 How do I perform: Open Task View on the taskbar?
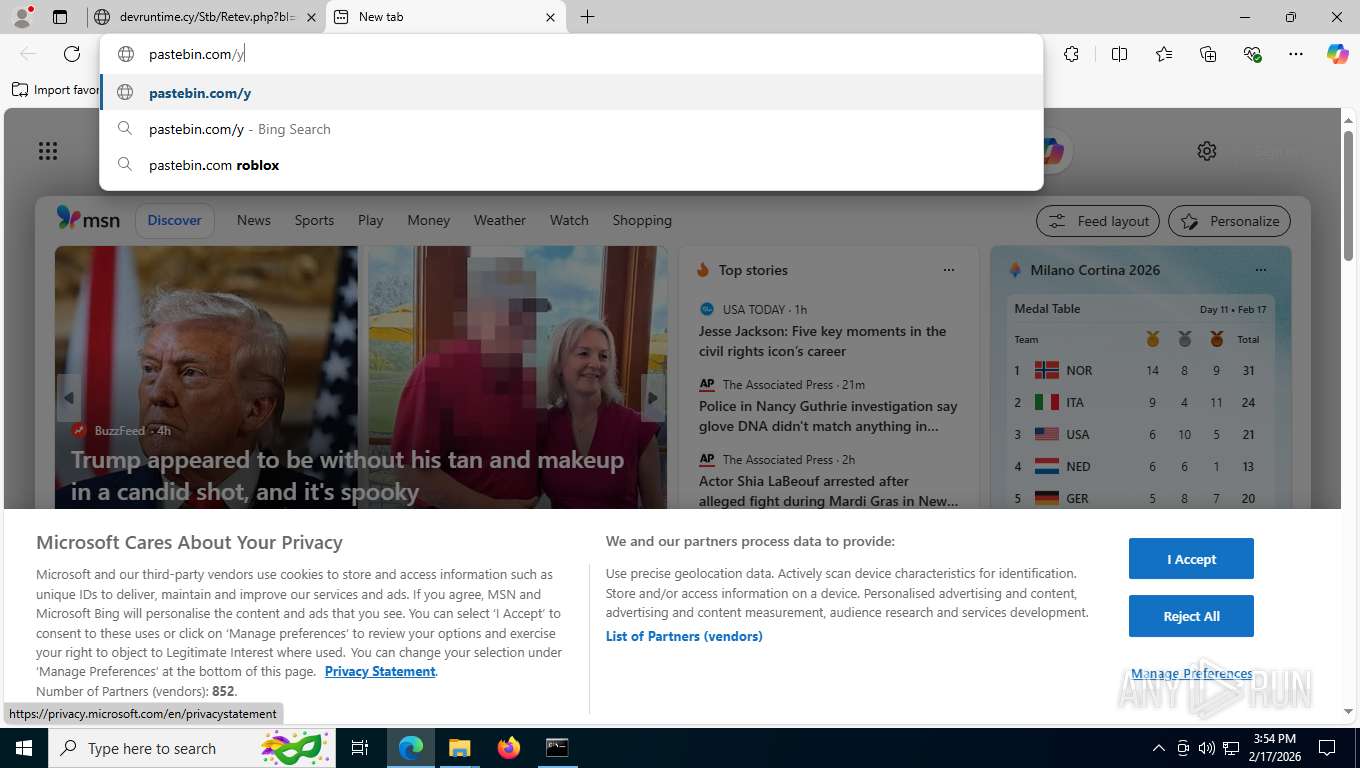pos(360,748)
